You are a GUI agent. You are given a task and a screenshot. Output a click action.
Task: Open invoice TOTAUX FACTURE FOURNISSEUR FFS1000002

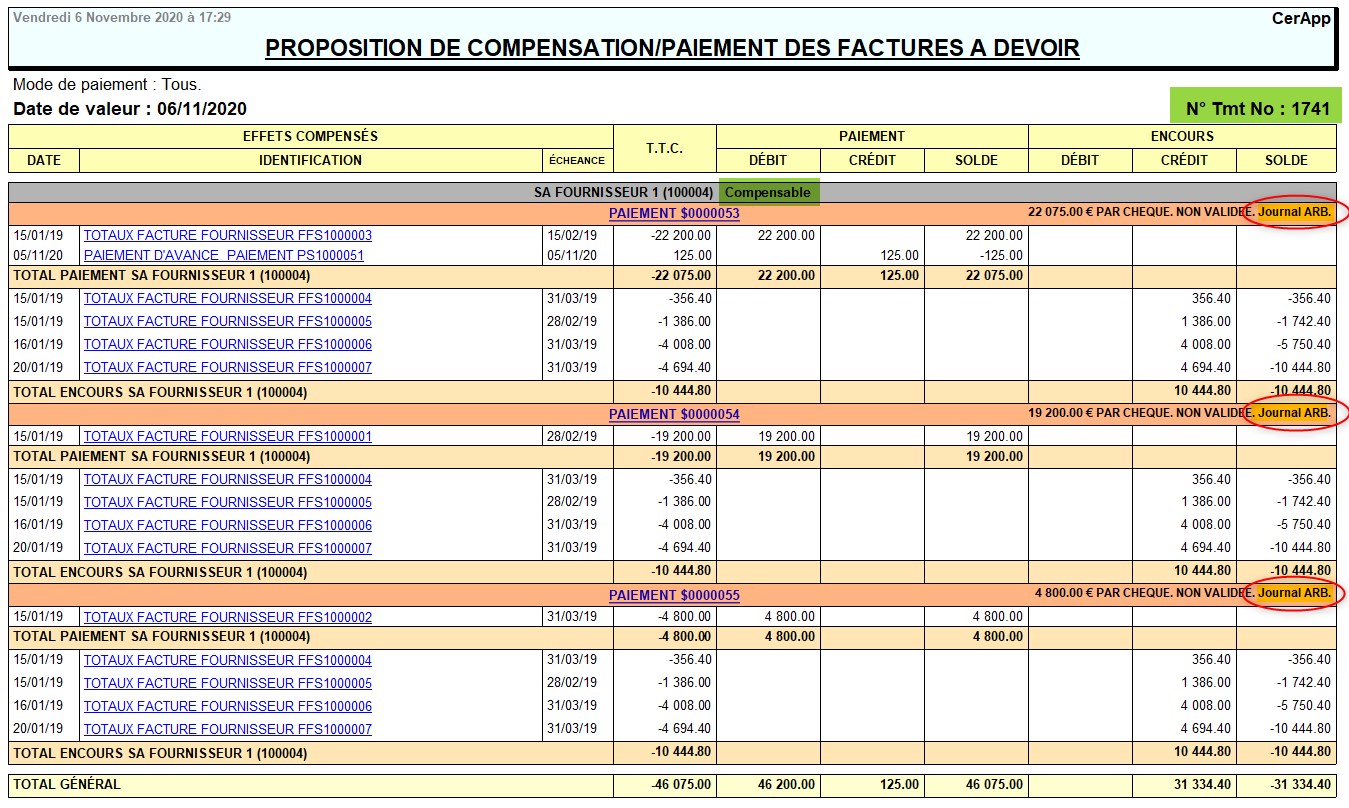point(227,617)
